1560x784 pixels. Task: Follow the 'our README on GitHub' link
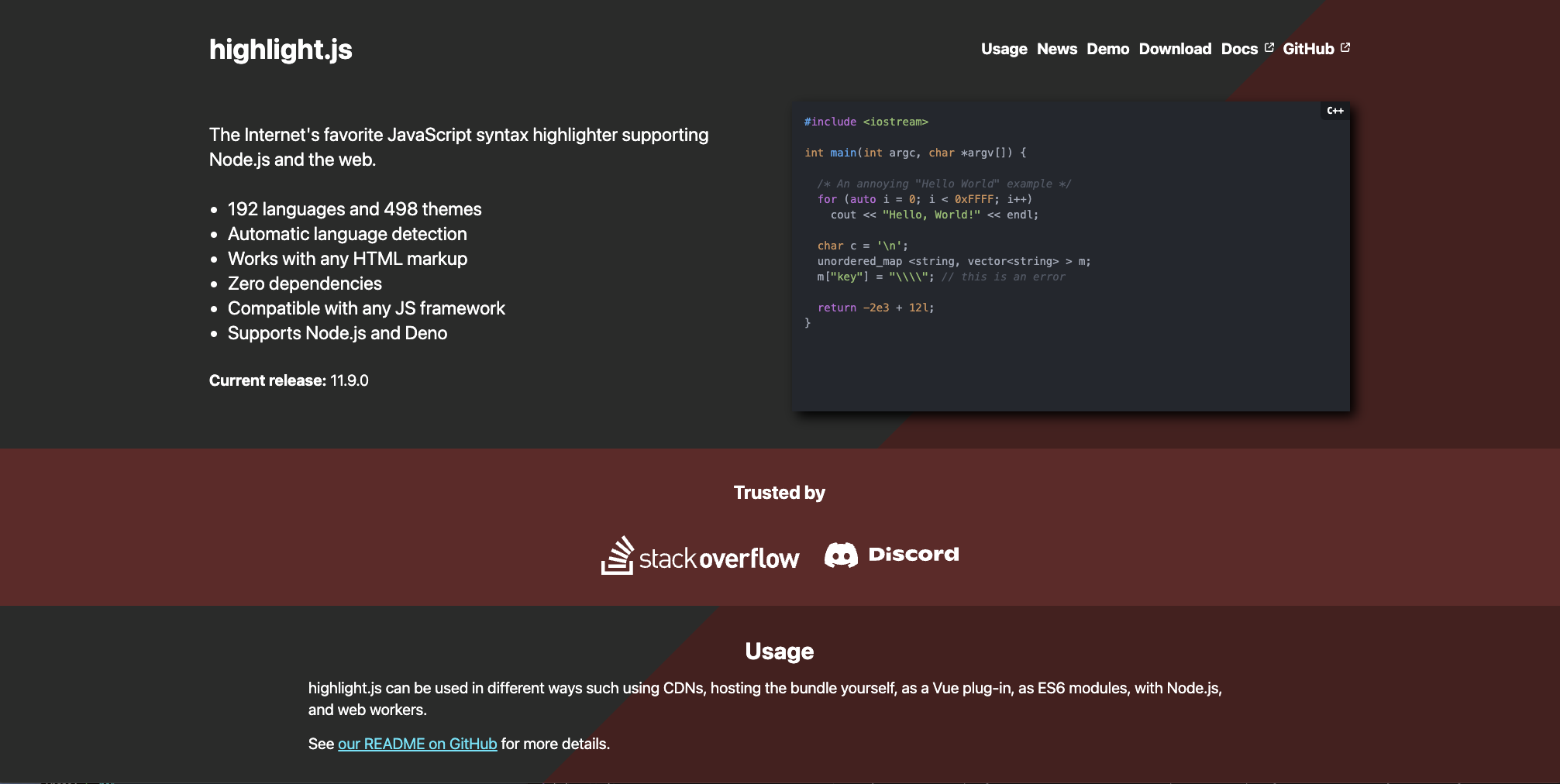pyautogui.click(x=417, y=744)
